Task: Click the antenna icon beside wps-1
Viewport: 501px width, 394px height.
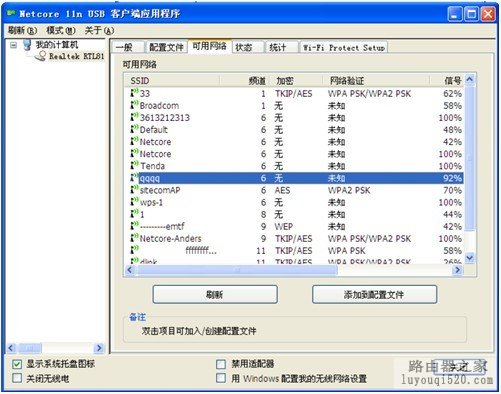Action: pos(135,202)
